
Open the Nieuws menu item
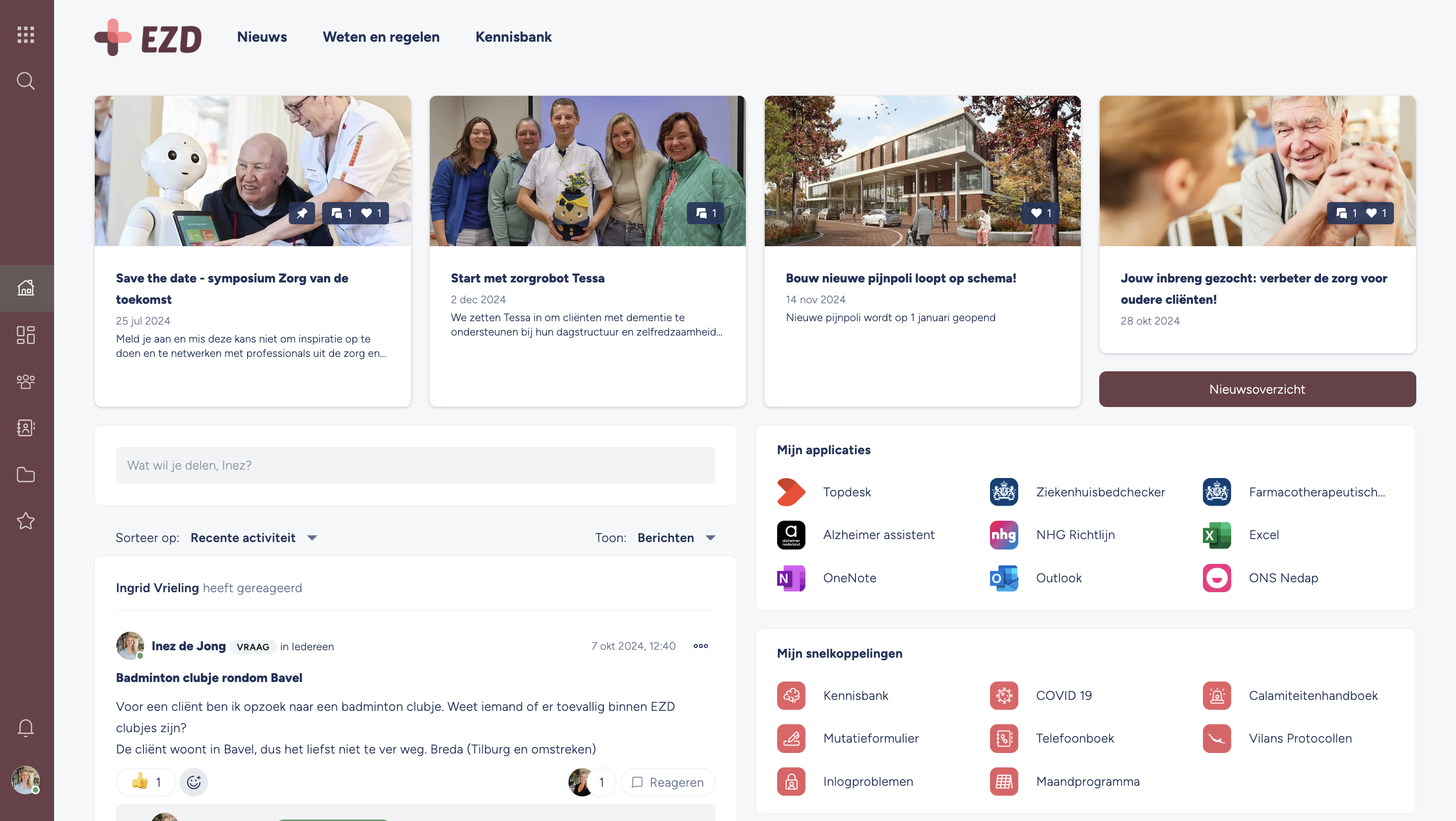click(x=262, y=37)
